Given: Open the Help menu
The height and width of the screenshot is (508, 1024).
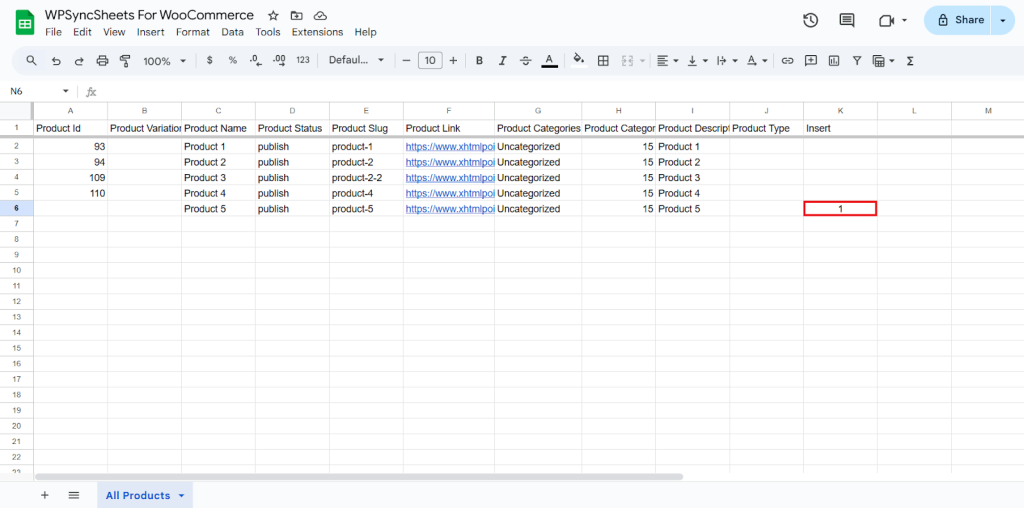Looking at the screenshot, I should [x=366, y=32].
